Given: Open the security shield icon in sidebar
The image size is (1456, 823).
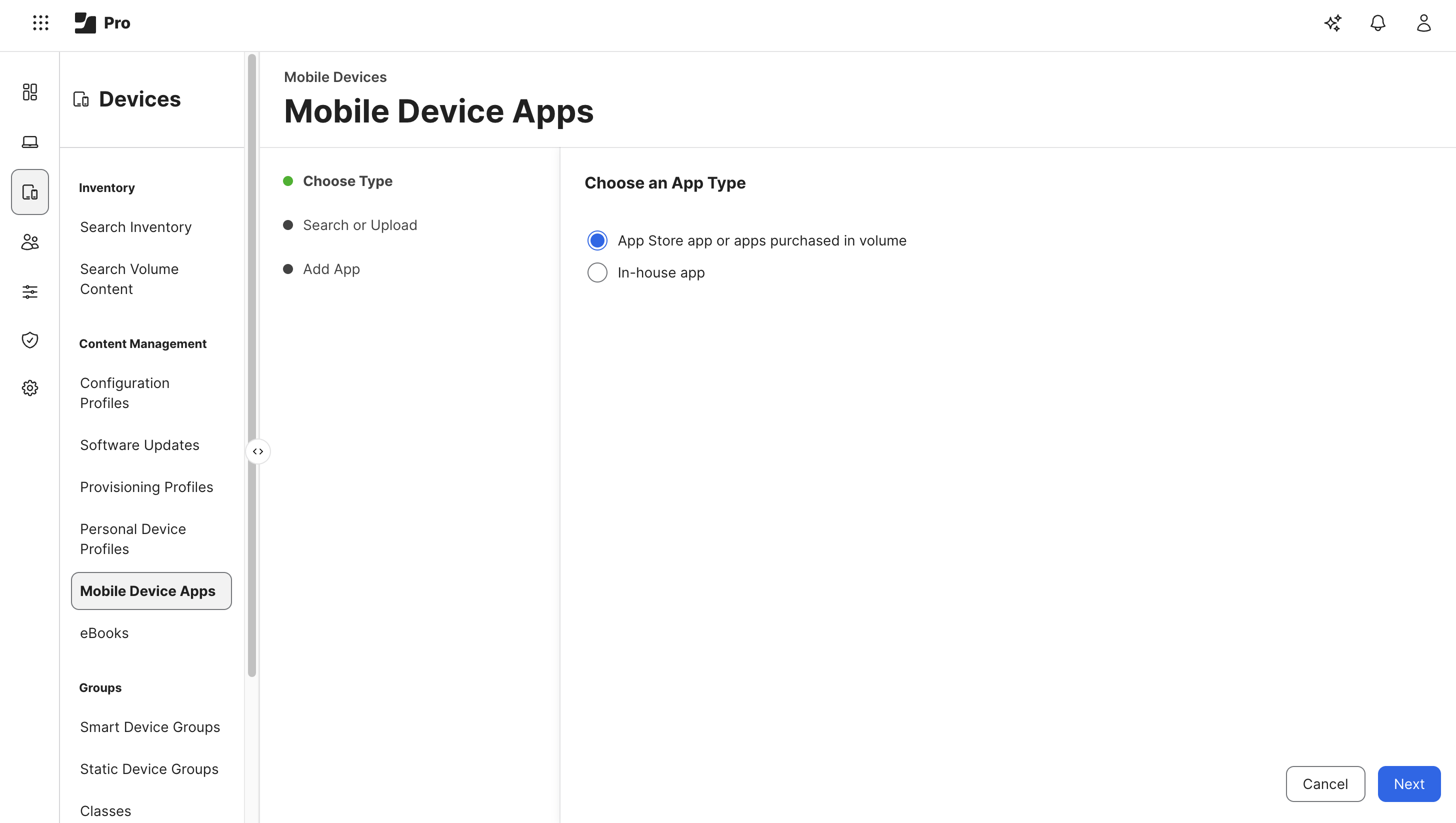Looking at the screenshot, I should tap(29, 339).
